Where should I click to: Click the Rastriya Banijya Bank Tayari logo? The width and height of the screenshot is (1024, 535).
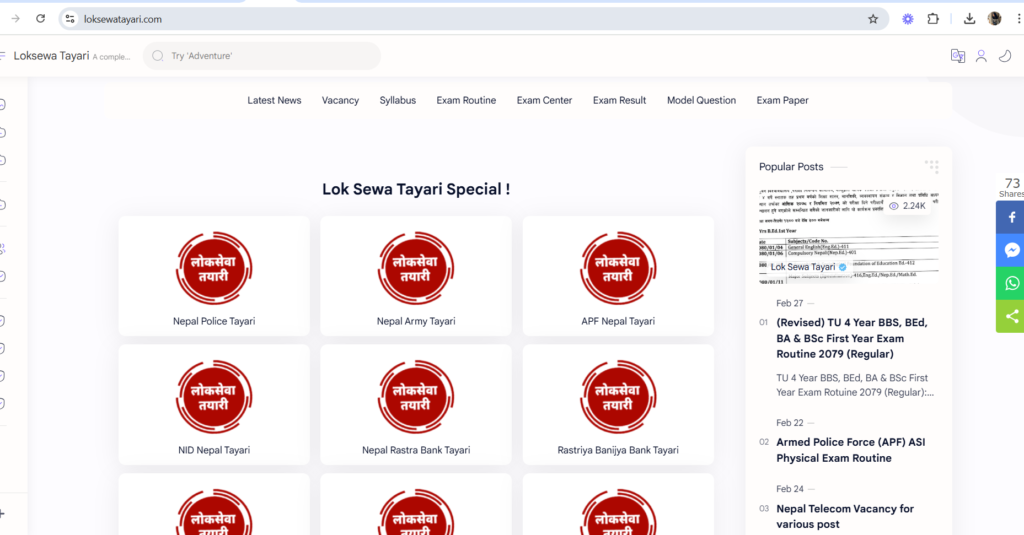coord(618,397)
